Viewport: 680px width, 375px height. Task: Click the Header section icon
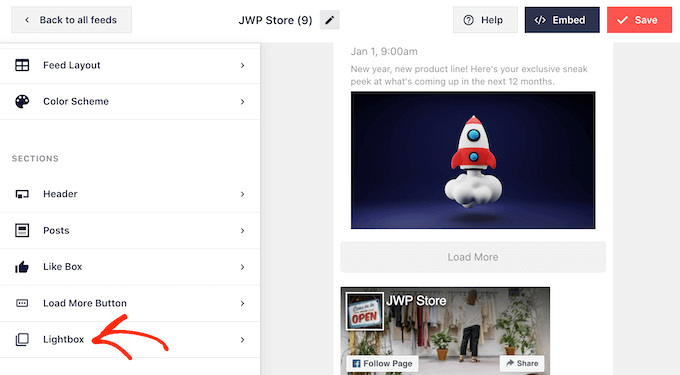pos(22,194)
